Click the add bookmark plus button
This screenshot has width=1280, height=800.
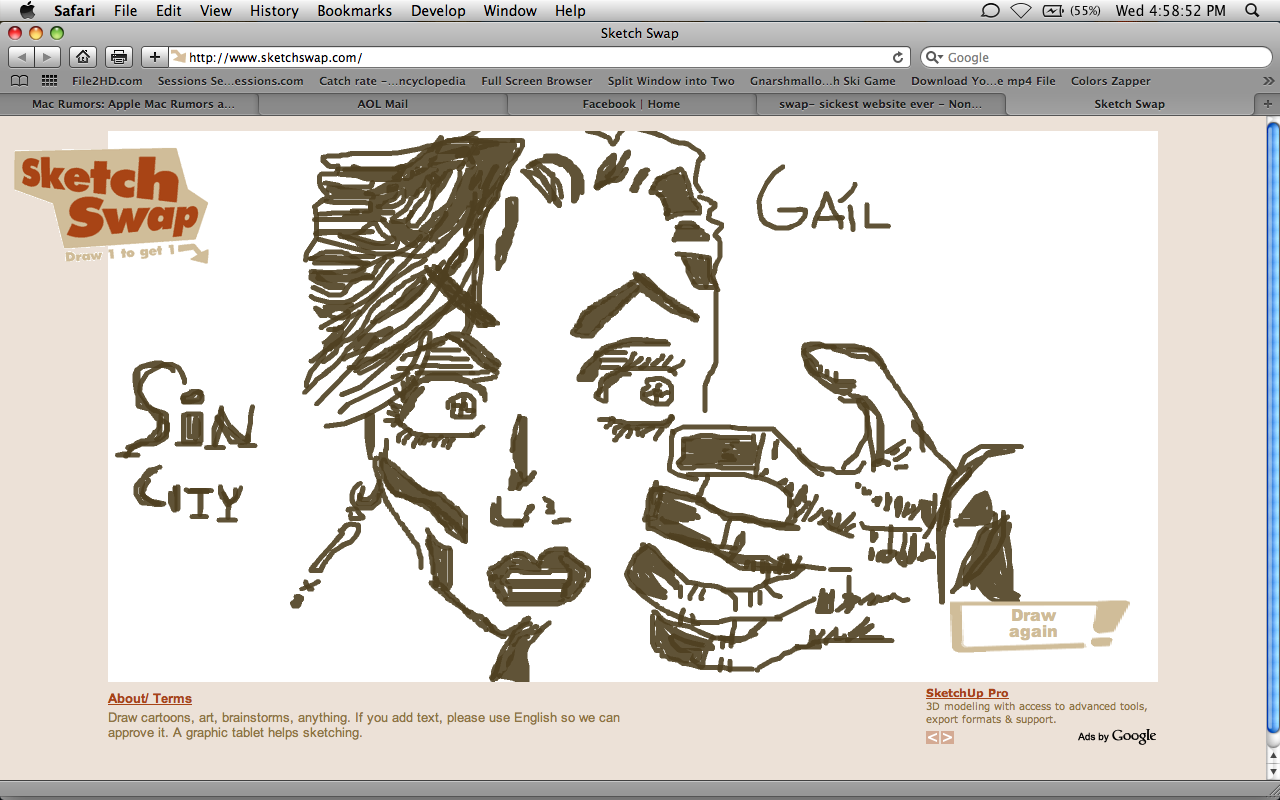point(154,57)
